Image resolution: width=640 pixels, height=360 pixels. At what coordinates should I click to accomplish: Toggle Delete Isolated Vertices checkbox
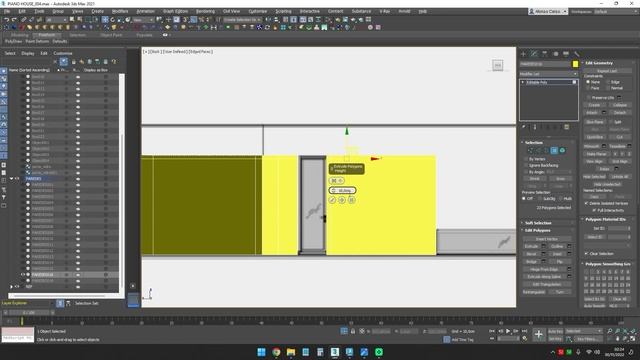click(x=587, y=203)
